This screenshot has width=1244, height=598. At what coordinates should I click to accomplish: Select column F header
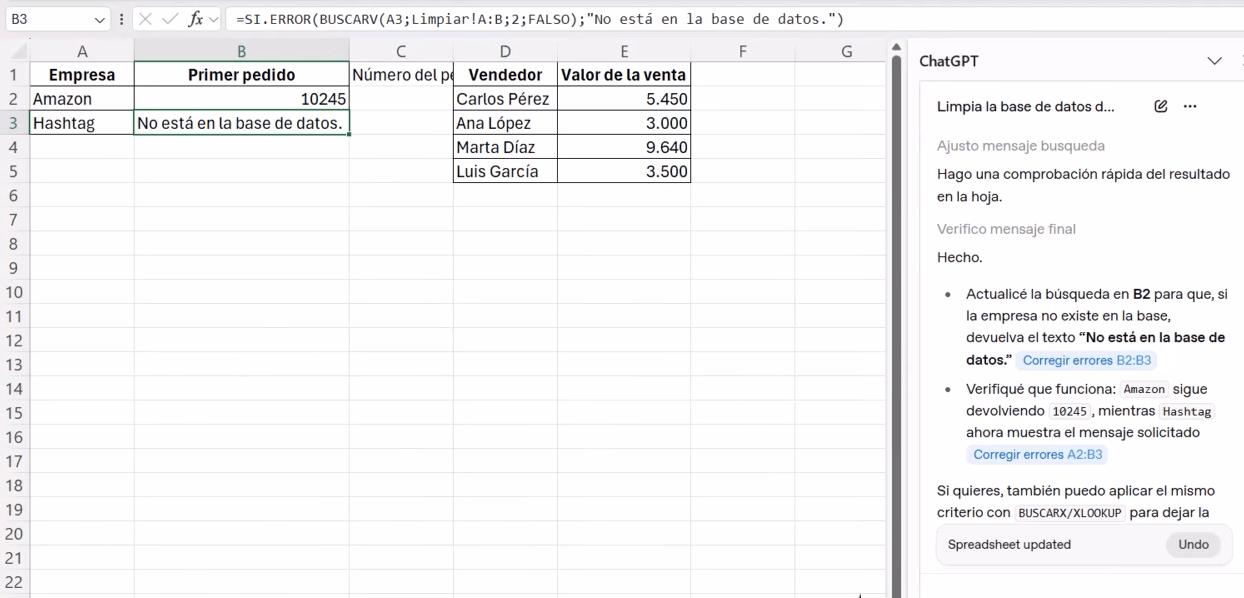pos(743,52)
